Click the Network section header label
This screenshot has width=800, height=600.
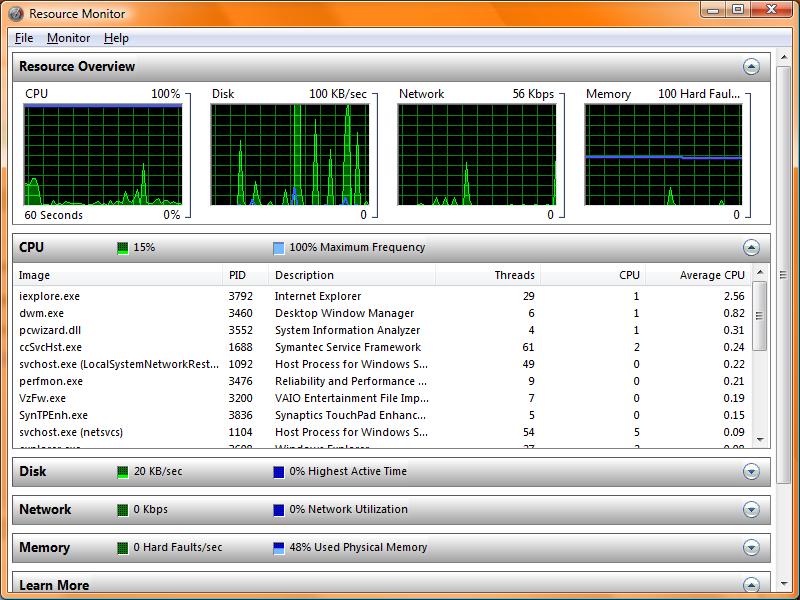point(45,509)
